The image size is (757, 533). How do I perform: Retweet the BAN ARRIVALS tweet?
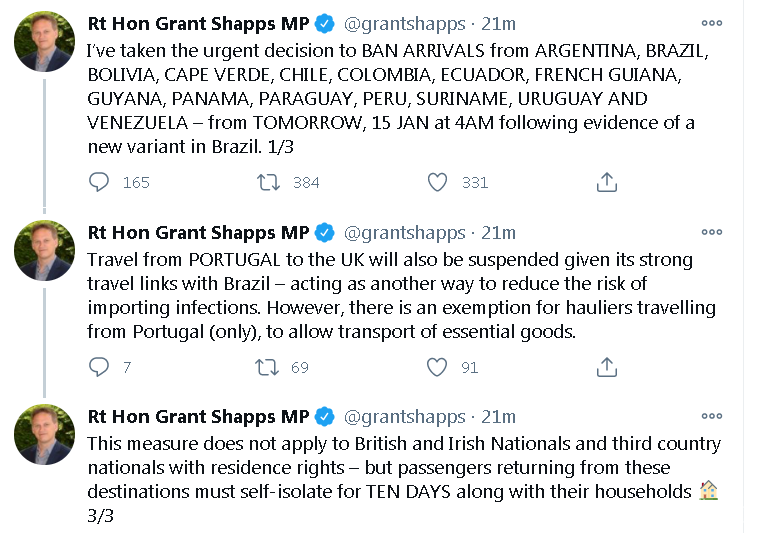(267, 182)
